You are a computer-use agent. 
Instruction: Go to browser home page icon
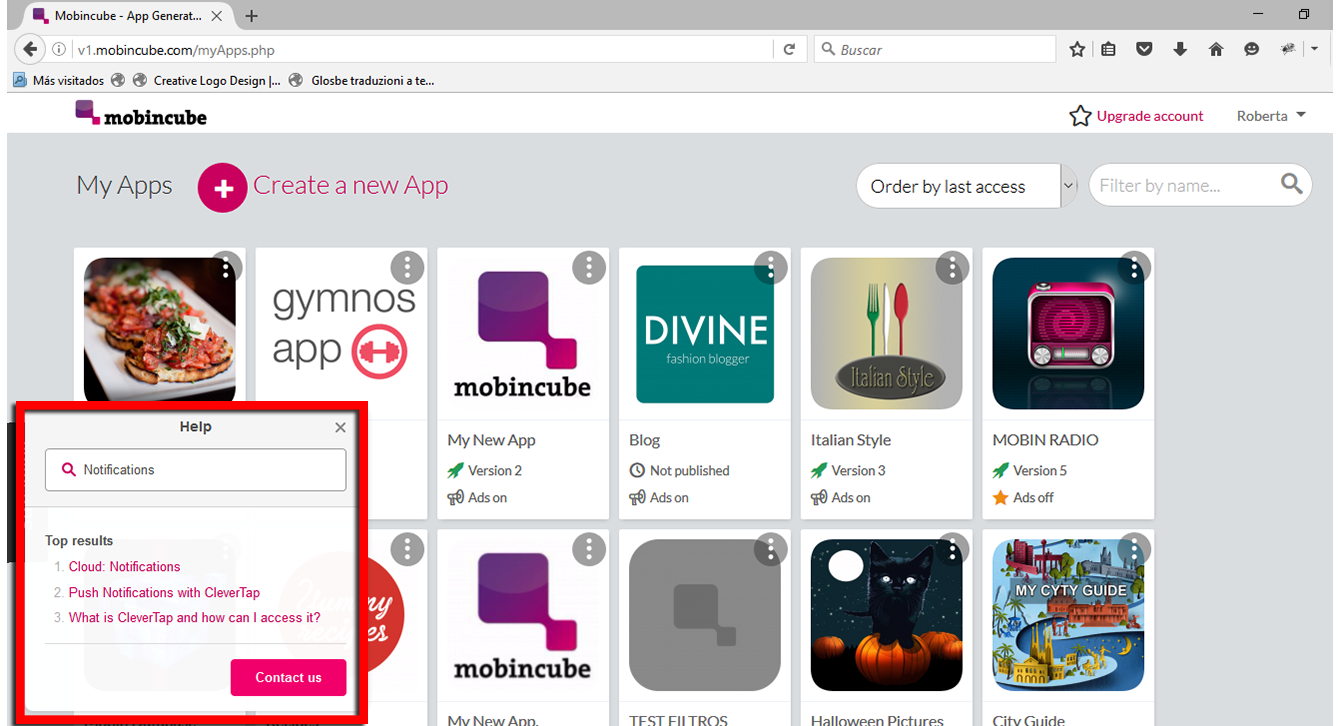coord(1216,49)
